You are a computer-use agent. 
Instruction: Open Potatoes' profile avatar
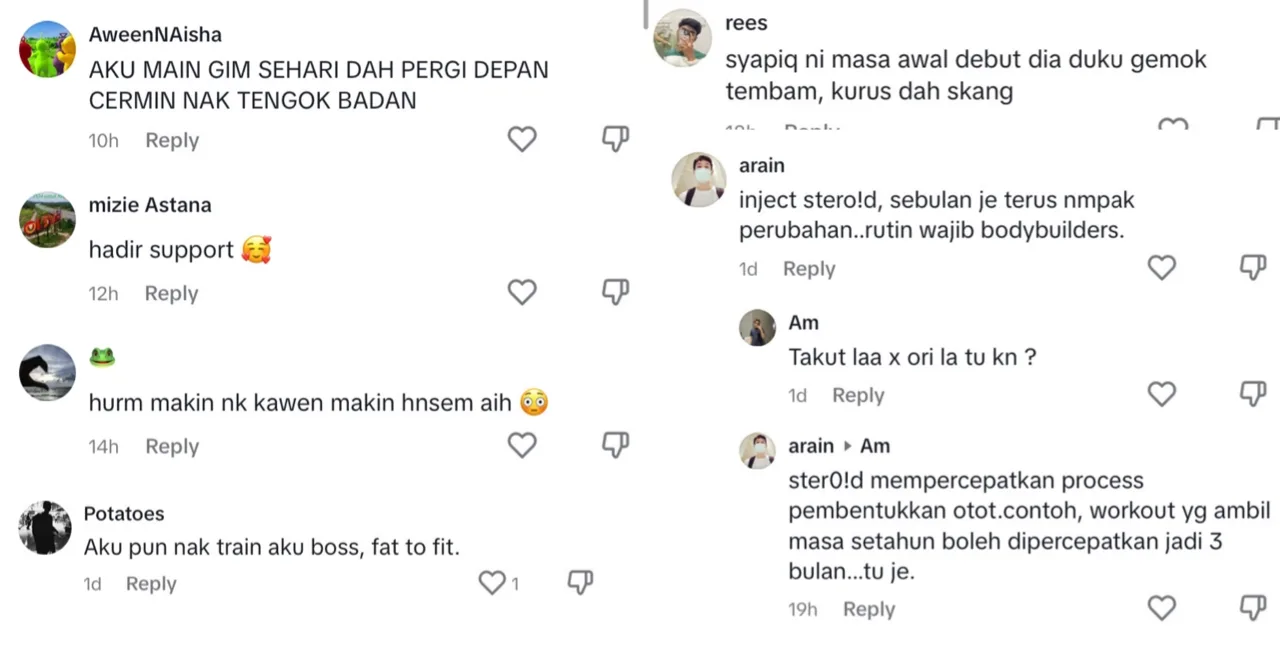point(45,527)
